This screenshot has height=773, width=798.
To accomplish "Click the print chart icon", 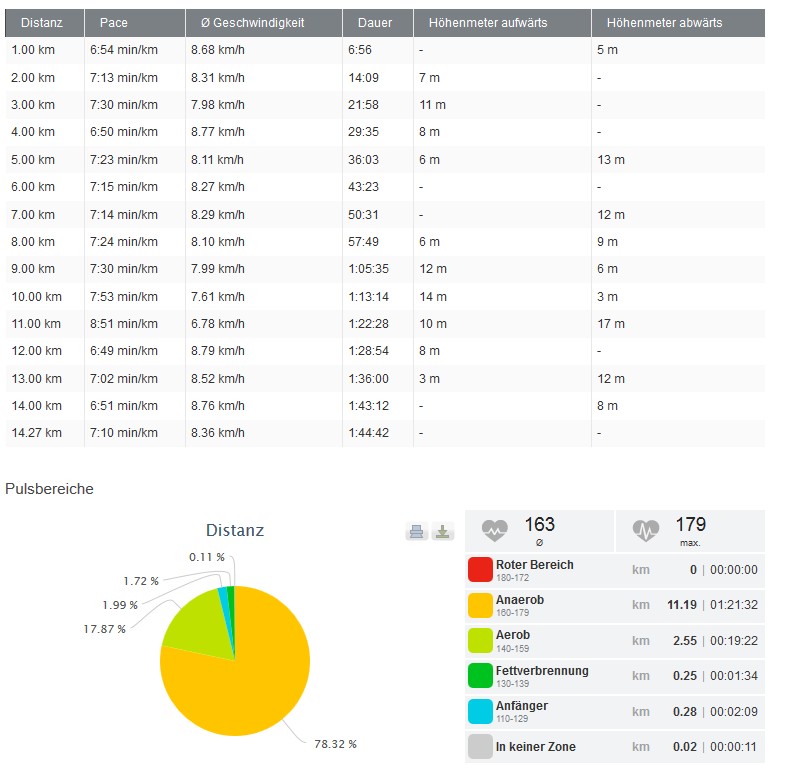I will (x=417, y=532).
